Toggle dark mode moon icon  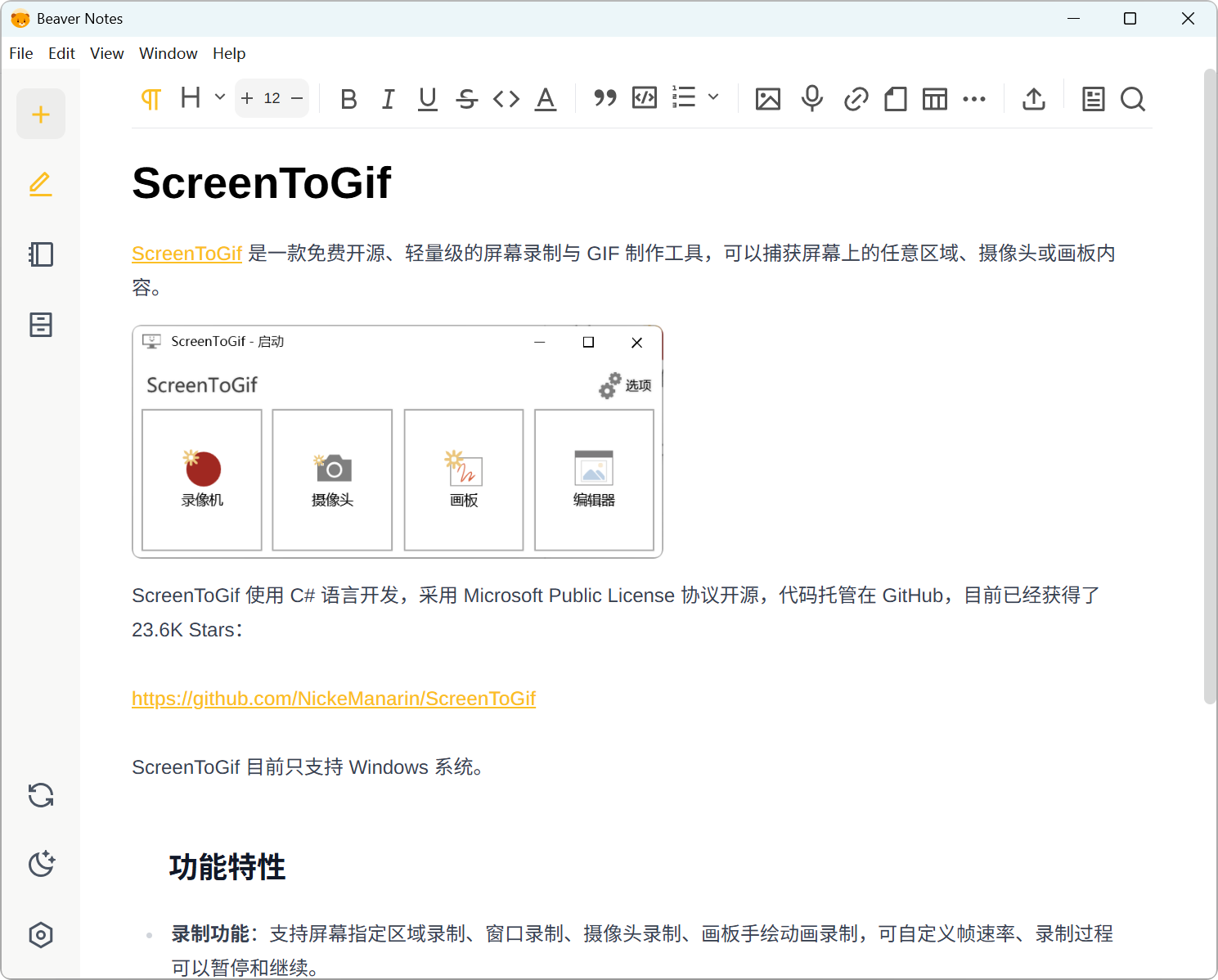(x=41, y=864)
